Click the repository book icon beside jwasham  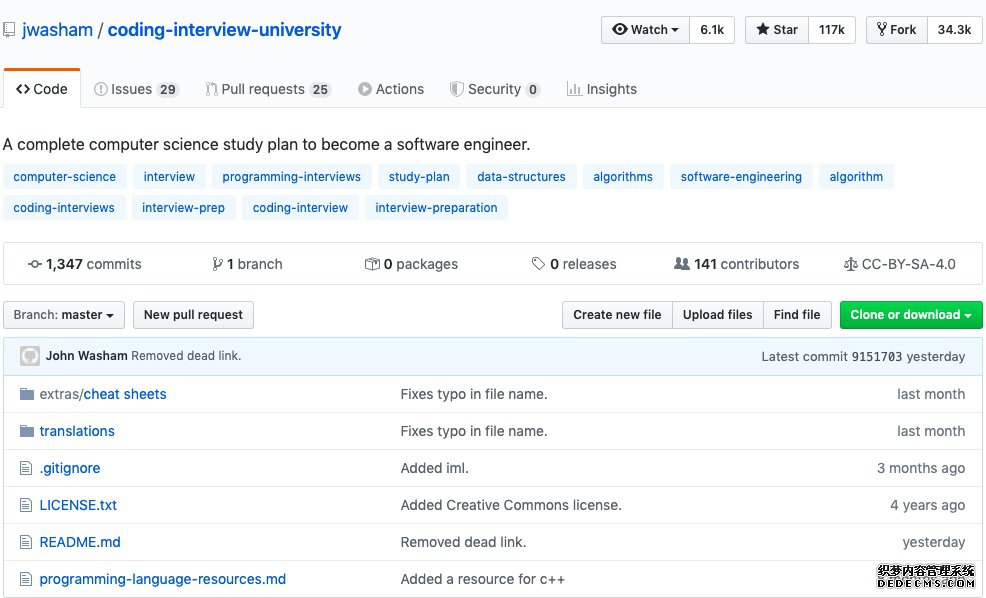tap(9, 30)
